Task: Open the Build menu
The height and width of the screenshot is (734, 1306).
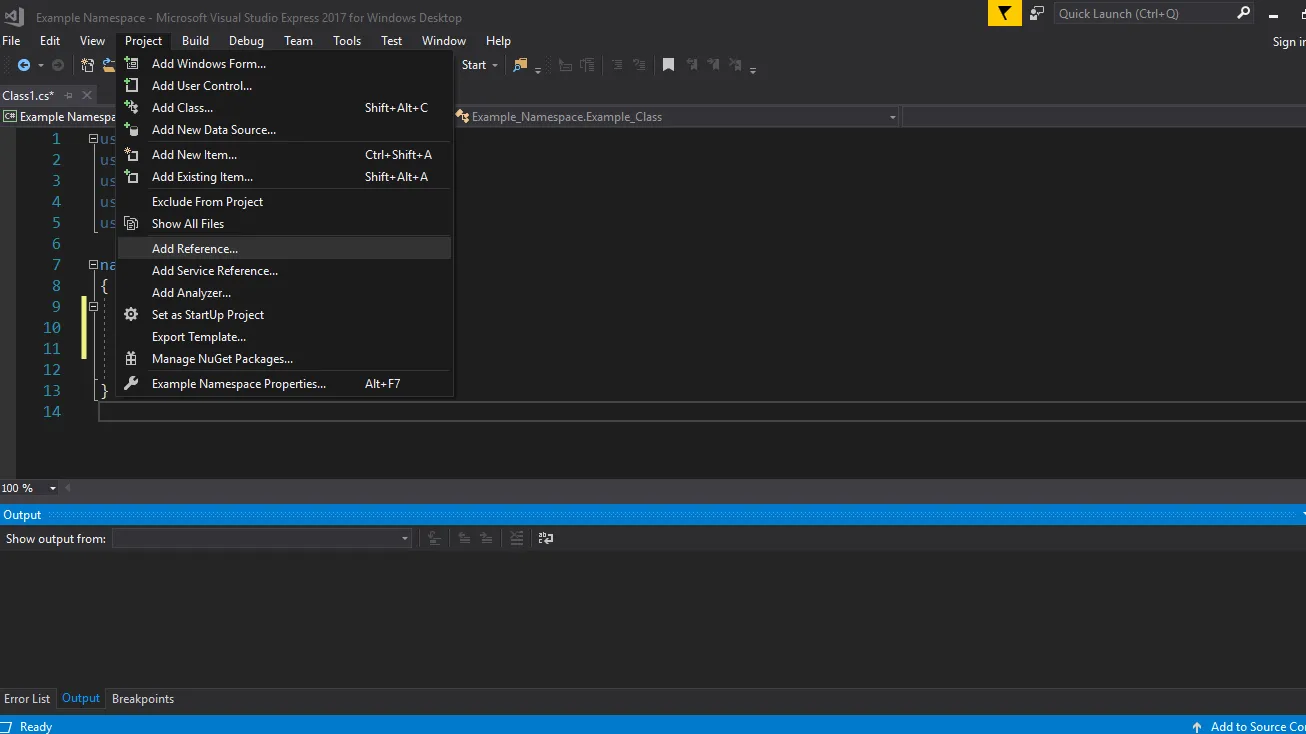Action: click(195, 41)
